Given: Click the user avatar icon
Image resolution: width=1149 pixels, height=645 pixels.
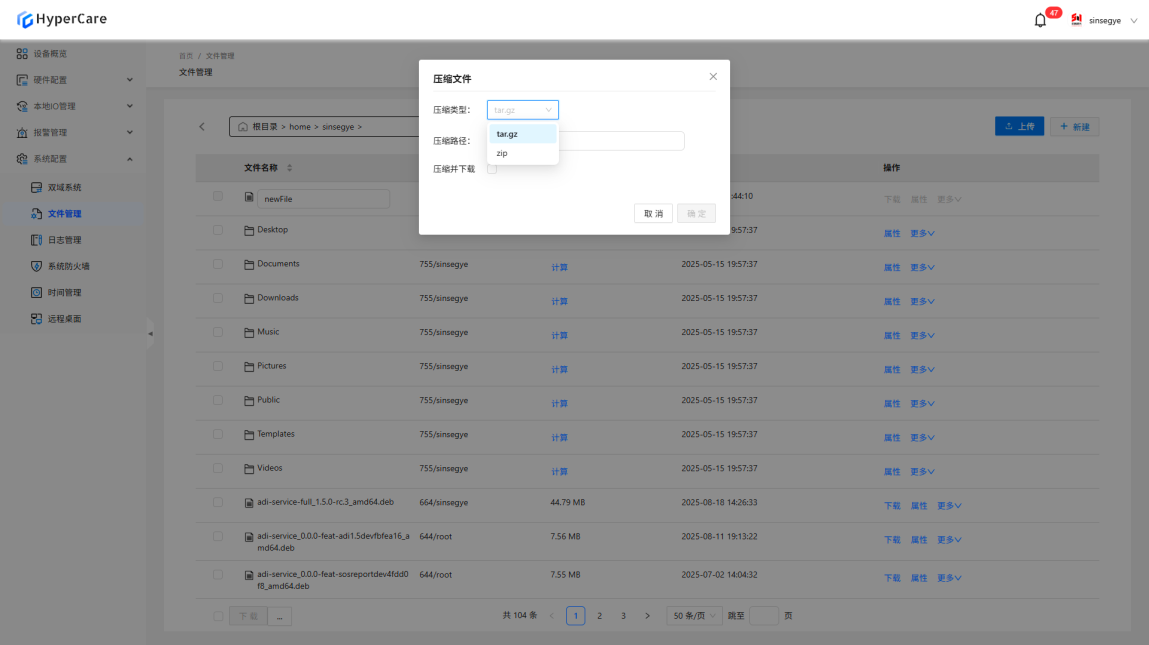Looking at the screenshot, I should click(1077, 20).
